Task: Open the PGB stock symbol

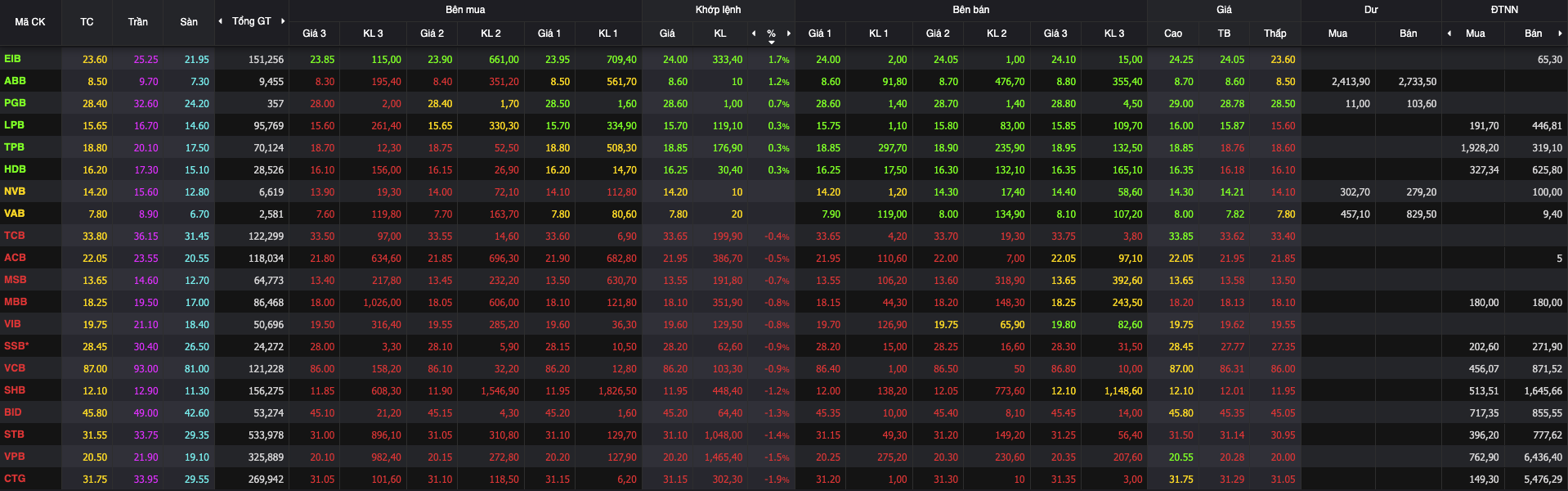Action: [15, 103]
